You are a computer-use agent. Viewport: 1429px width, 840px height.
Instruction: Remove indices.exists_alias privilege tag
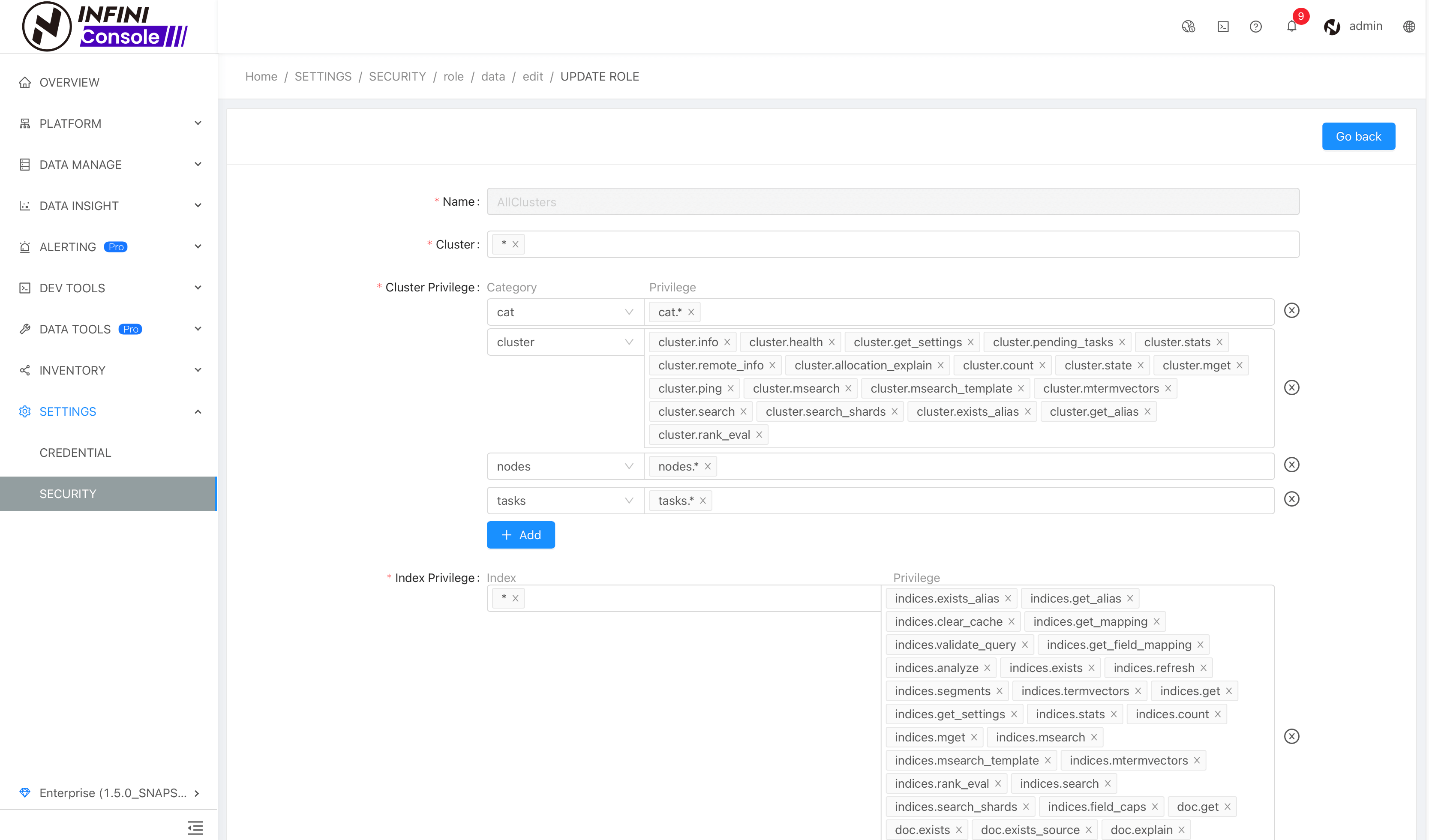pyautogui.click(x=1008, y=598)
